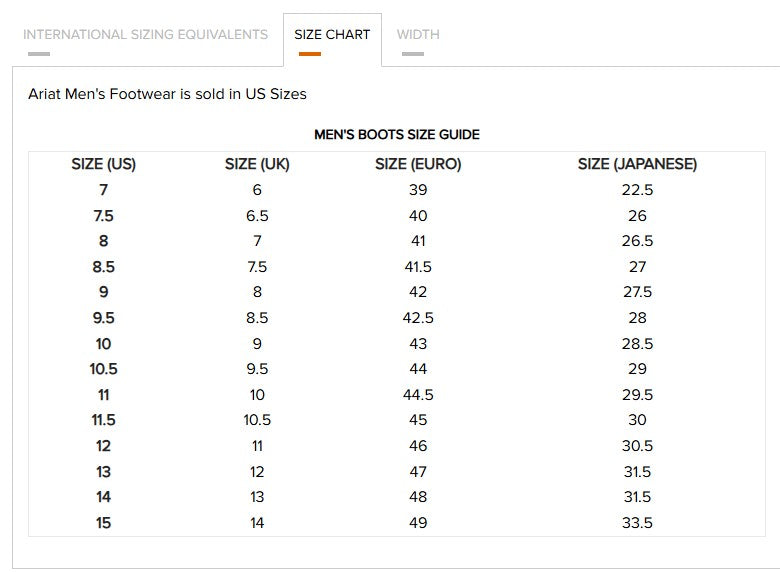Click the SIZE (EURO) column header
Image resolution: width=780 pixels, height=572 pixels.
[x=418, y=164]
